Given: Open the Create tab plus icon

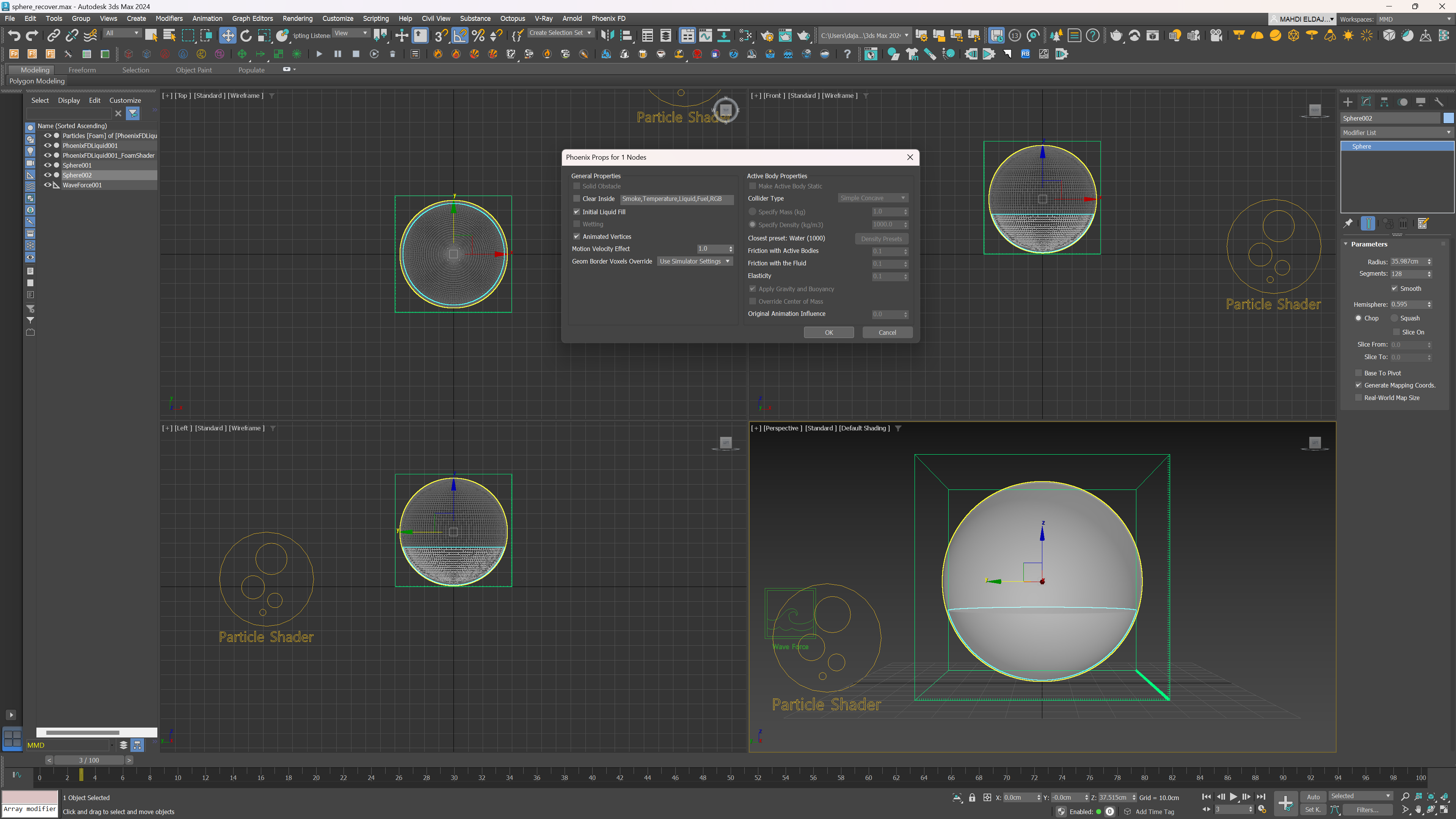Looking at the screenshot, I should click(1348, 102).
